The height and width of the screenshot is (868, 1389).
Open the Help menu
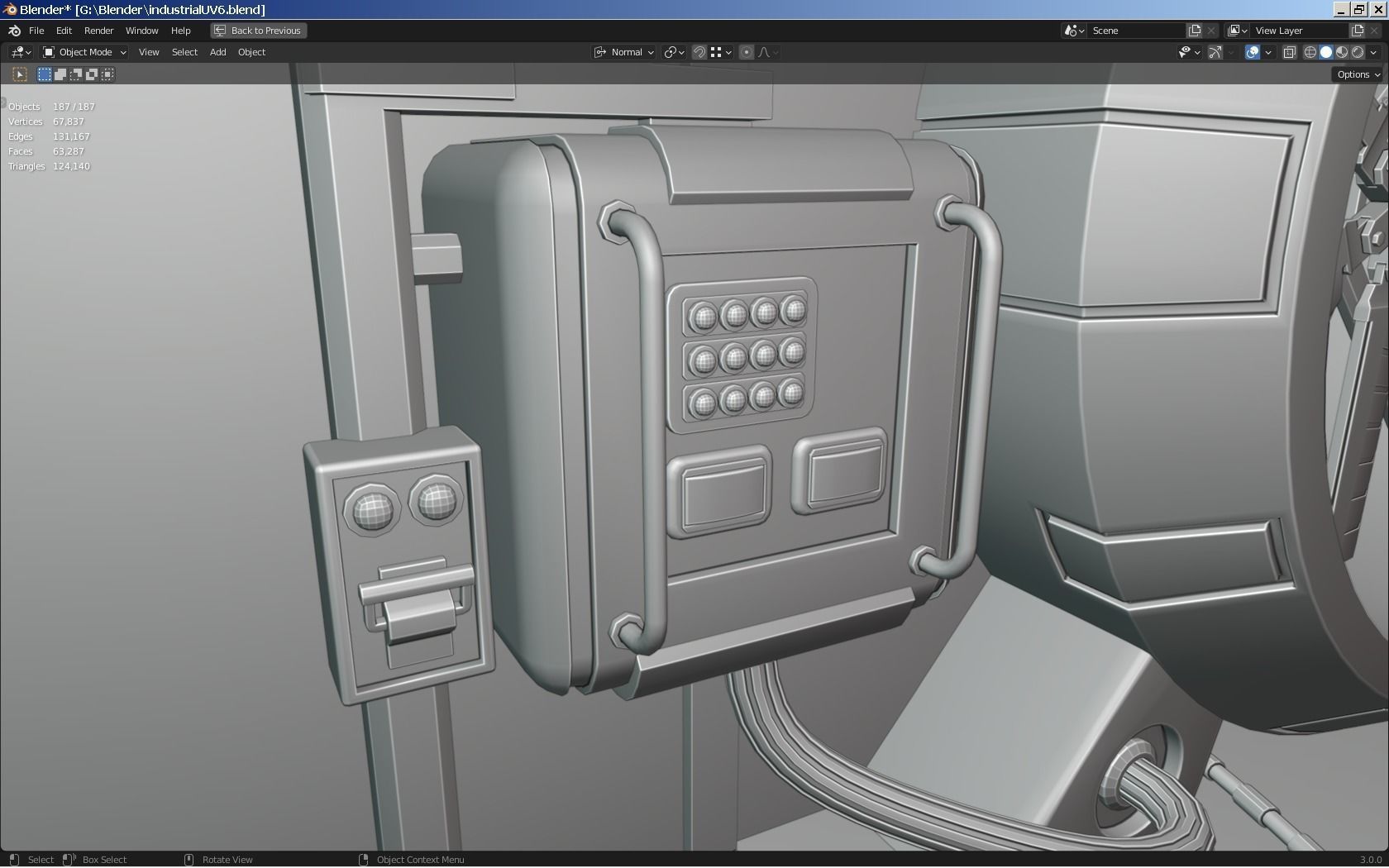[180, 31]
